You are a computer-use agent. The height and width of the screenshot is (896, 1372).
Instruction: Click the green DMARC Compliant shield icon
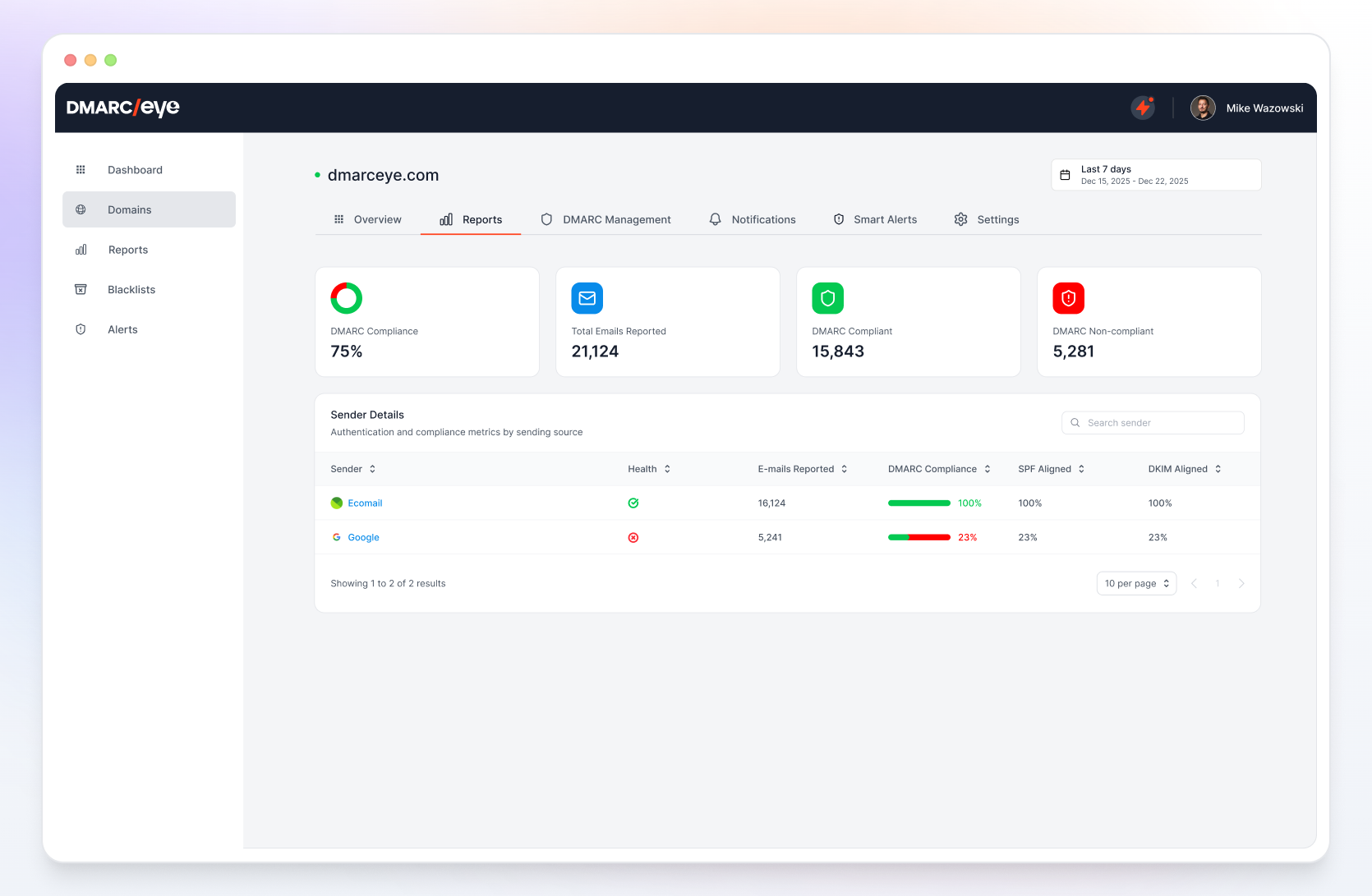point(828,298)
